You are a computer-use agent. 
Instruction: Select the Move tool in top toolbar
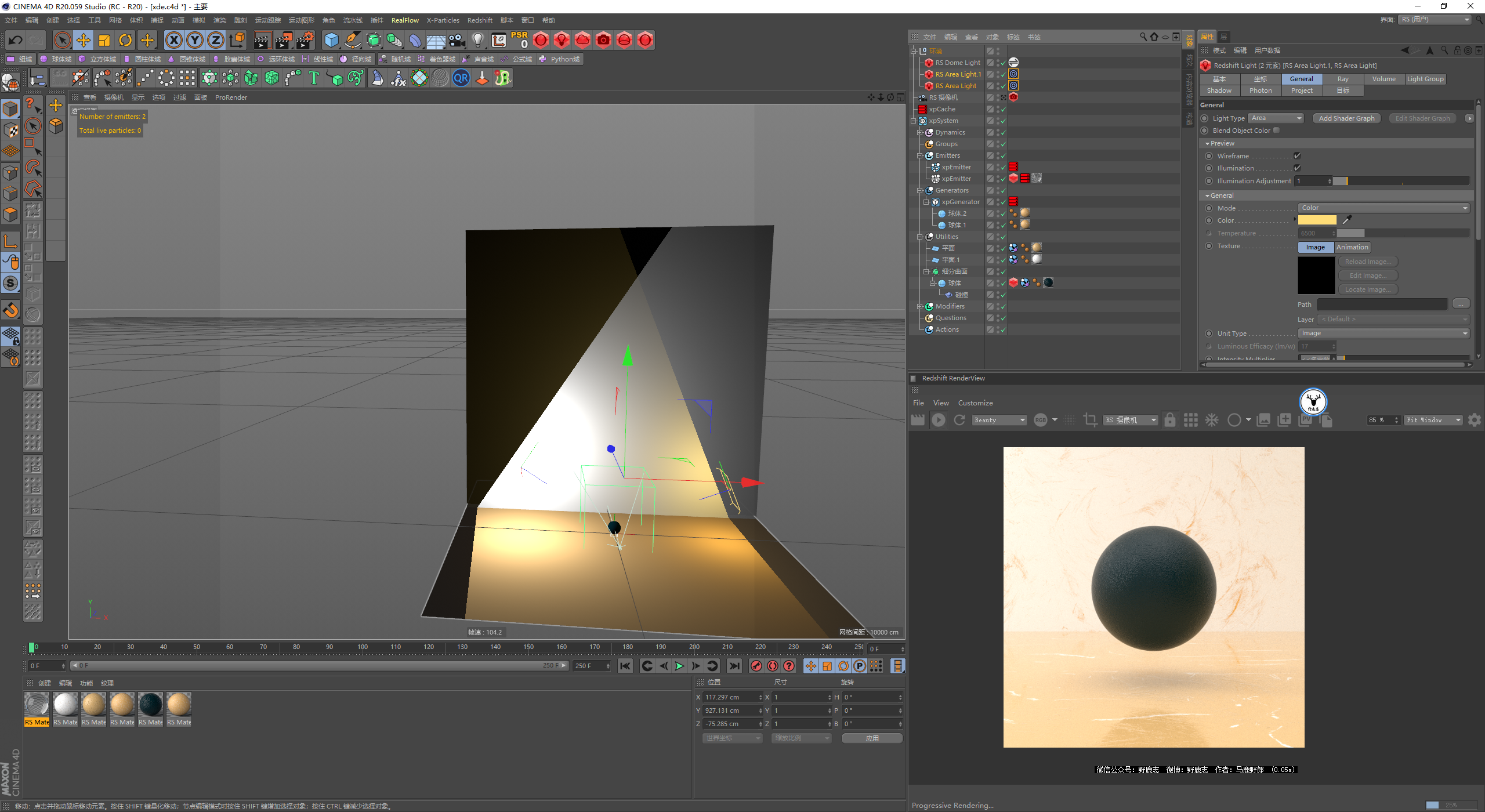(84, 40)
